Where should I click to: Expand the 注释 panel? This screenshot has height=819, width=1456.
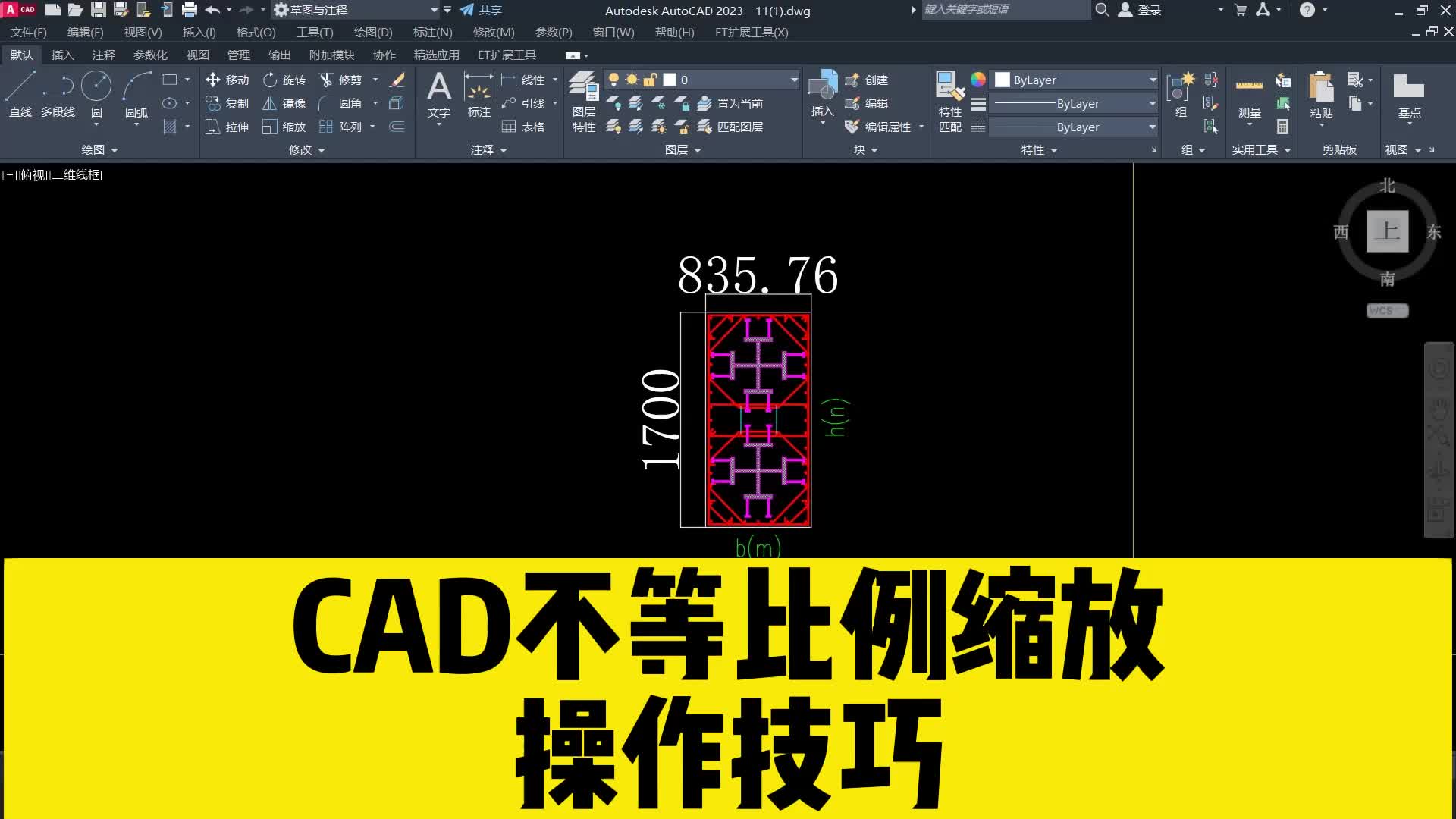tap(489, 150)
